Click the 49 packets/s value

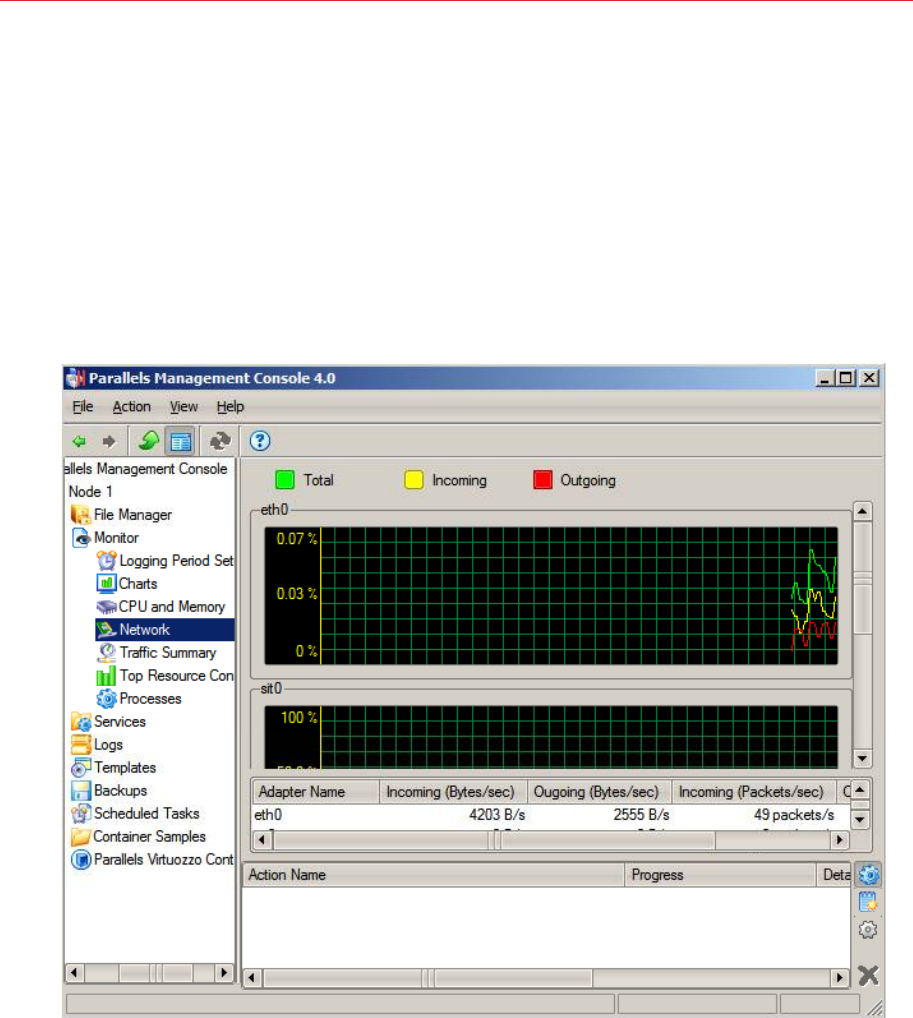[x=794, y=815]
